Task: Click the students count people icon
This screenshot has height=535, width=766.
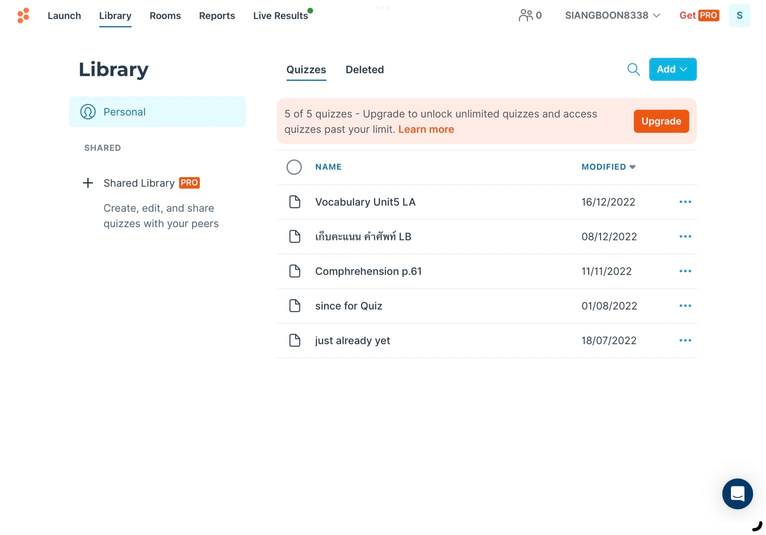Action: [x=525, y=16]
